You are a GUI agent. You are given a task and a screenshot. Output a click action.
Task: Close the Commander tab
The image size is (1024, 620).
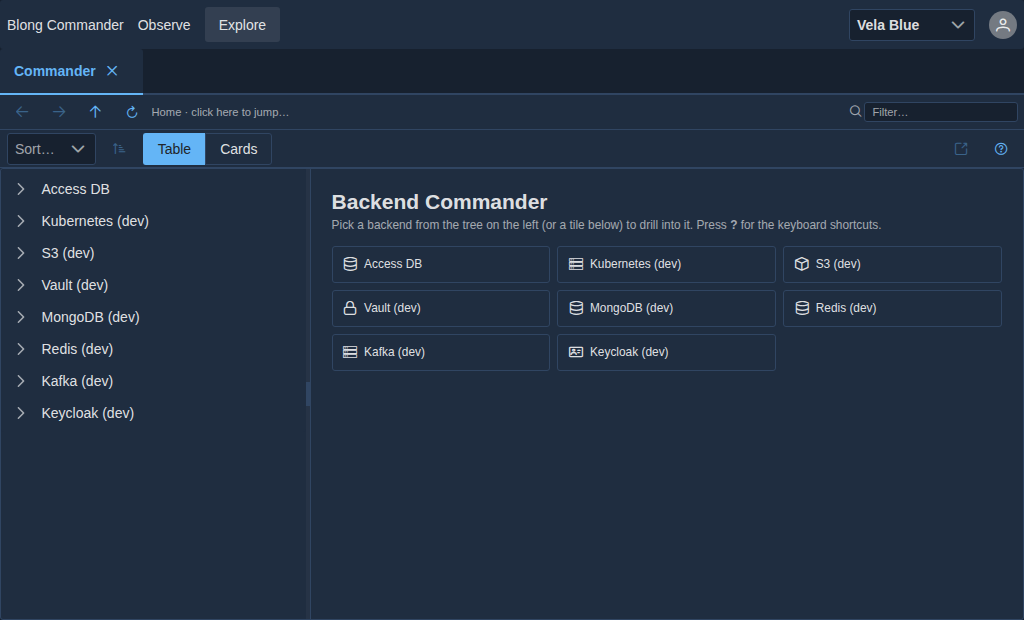click(x=112, y=71)
